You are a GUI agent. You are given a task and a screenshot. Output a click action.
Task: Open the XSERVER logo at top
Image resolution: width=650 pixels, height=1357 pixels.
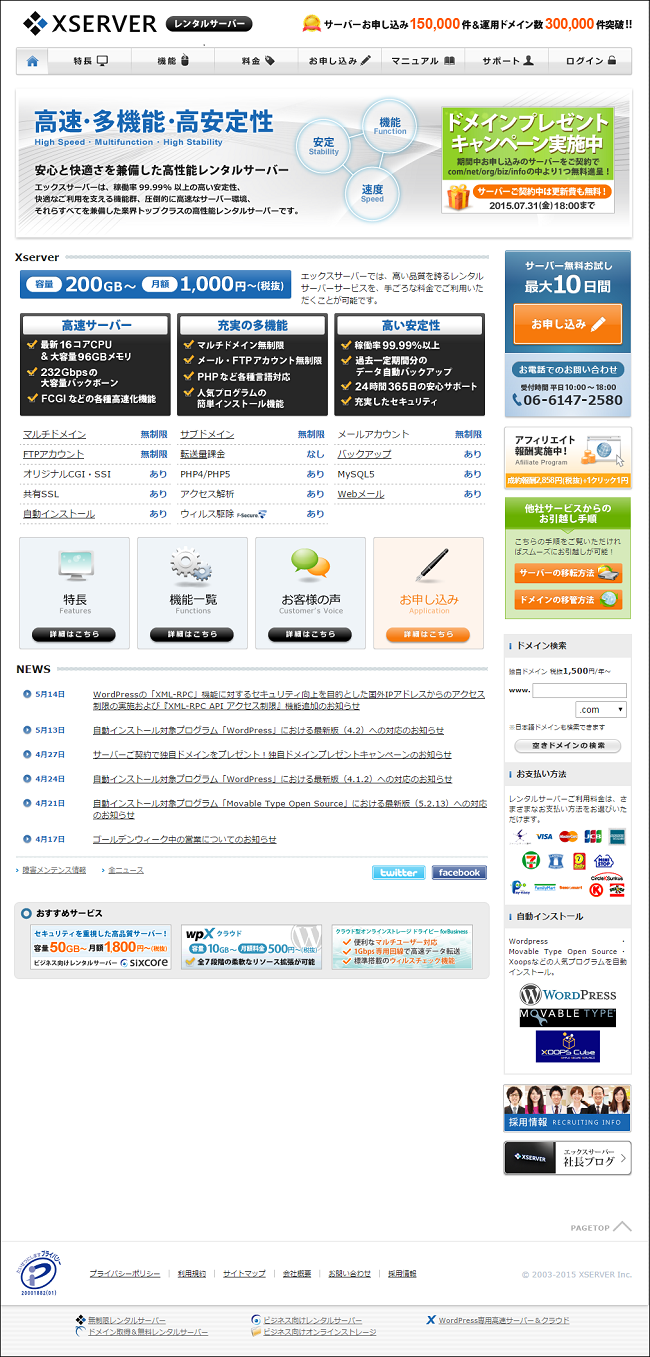tap(90, 22)
